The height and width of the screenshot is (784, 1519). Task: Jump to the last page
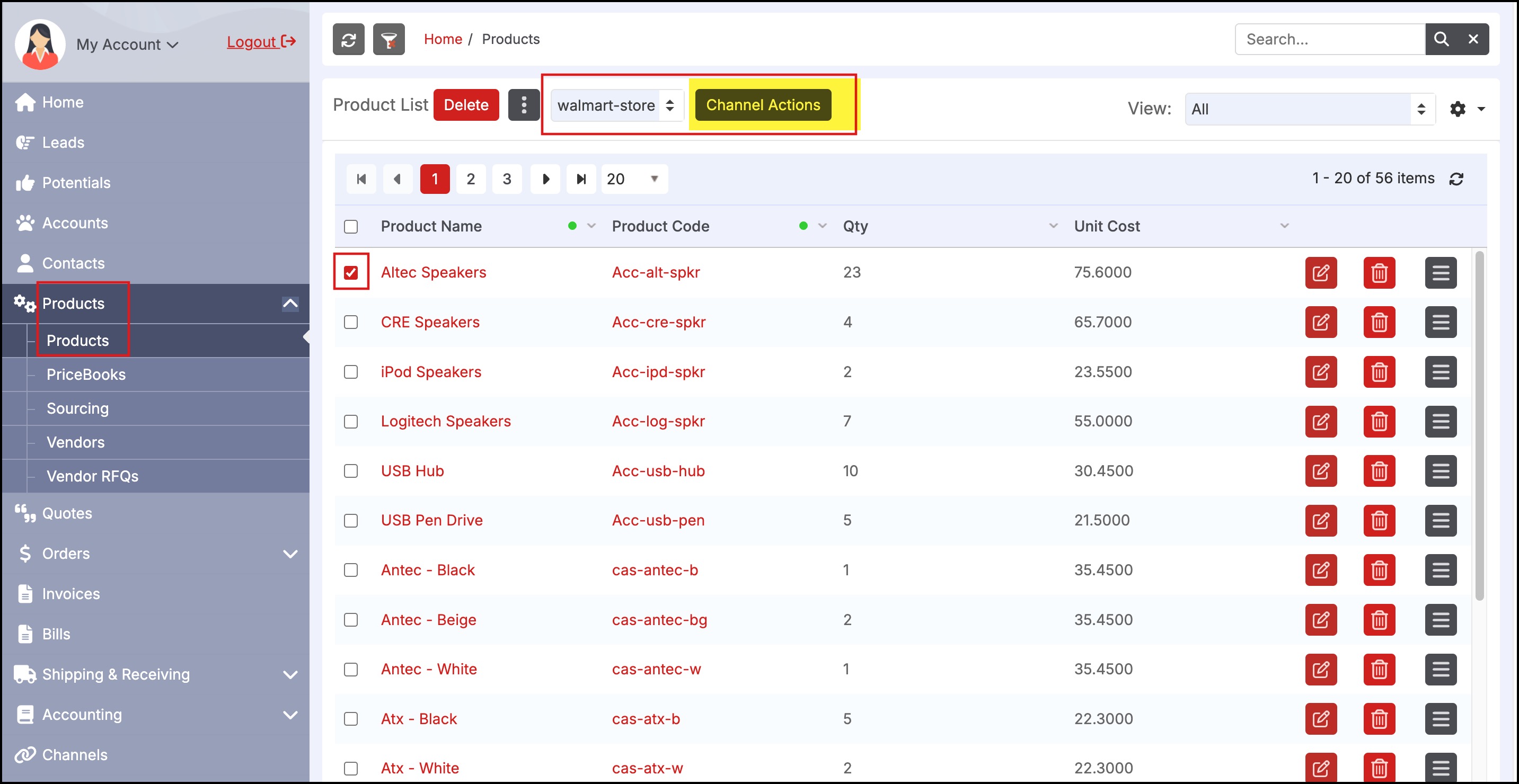(581, 179)
